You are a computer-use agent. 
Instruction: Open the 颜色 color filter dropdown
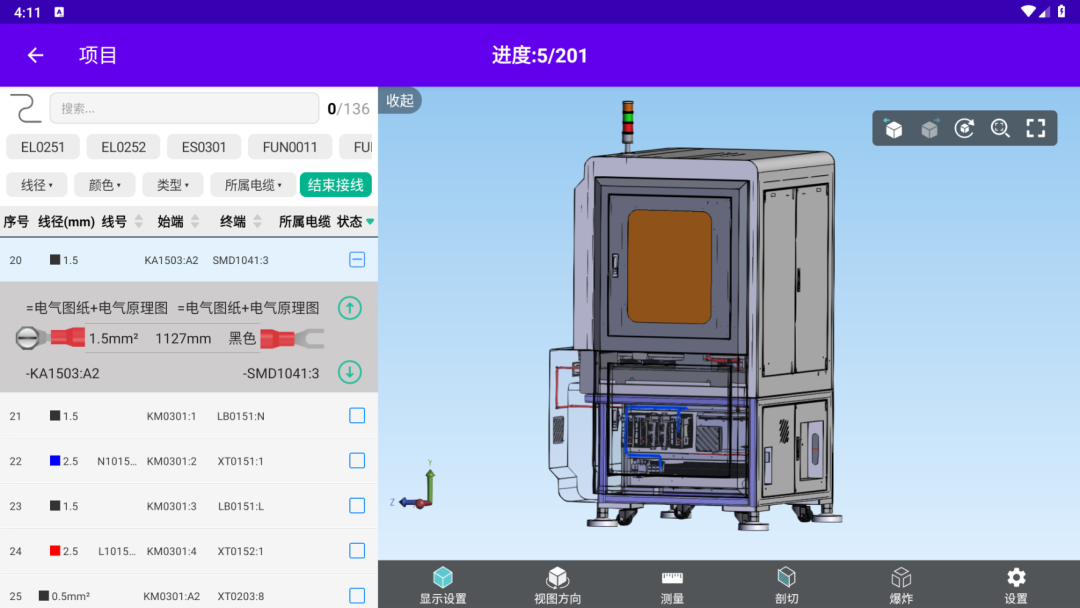[105, 185]
